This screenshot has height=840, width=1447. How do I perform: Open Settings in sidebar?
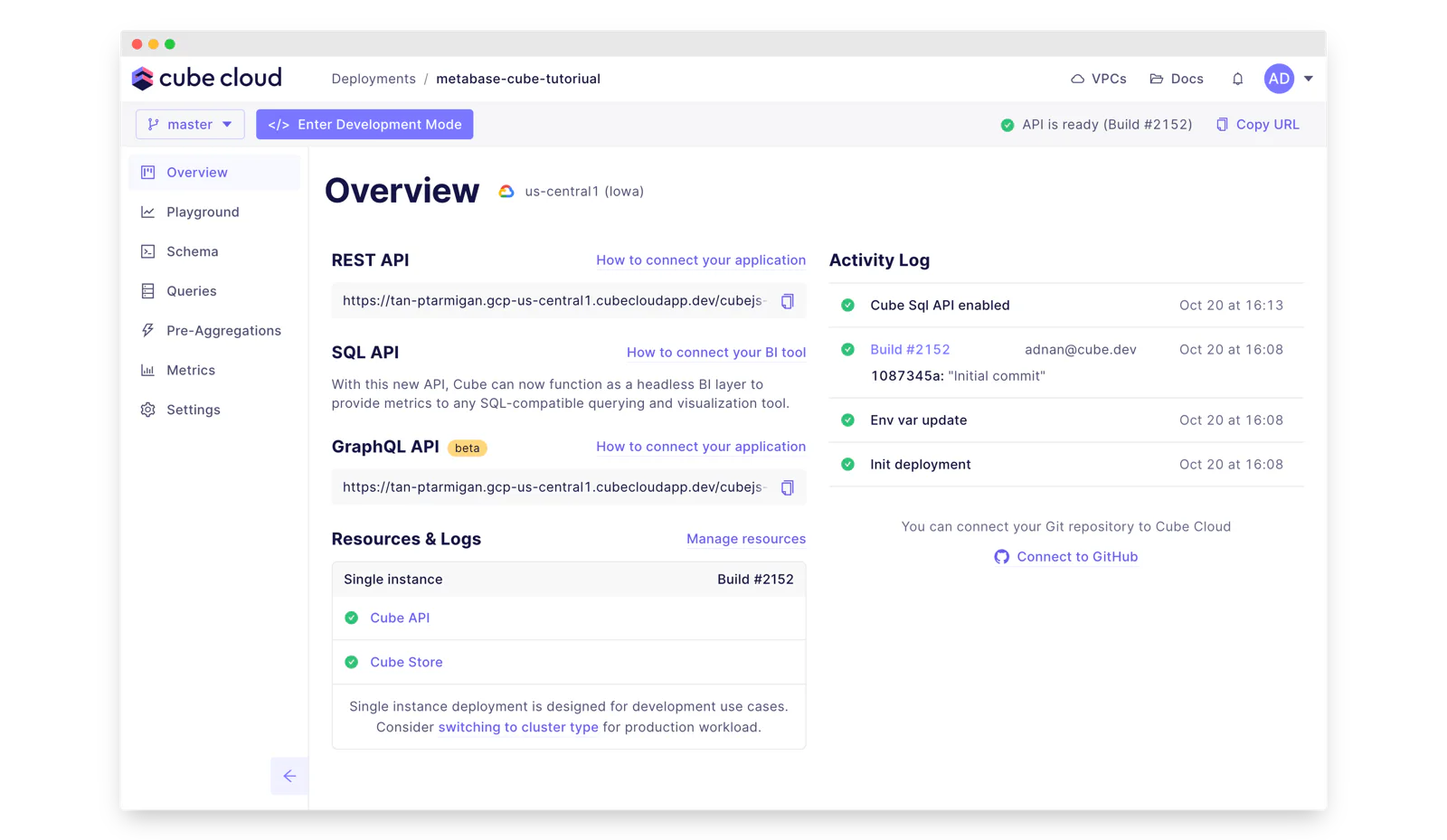pos(214,410)
